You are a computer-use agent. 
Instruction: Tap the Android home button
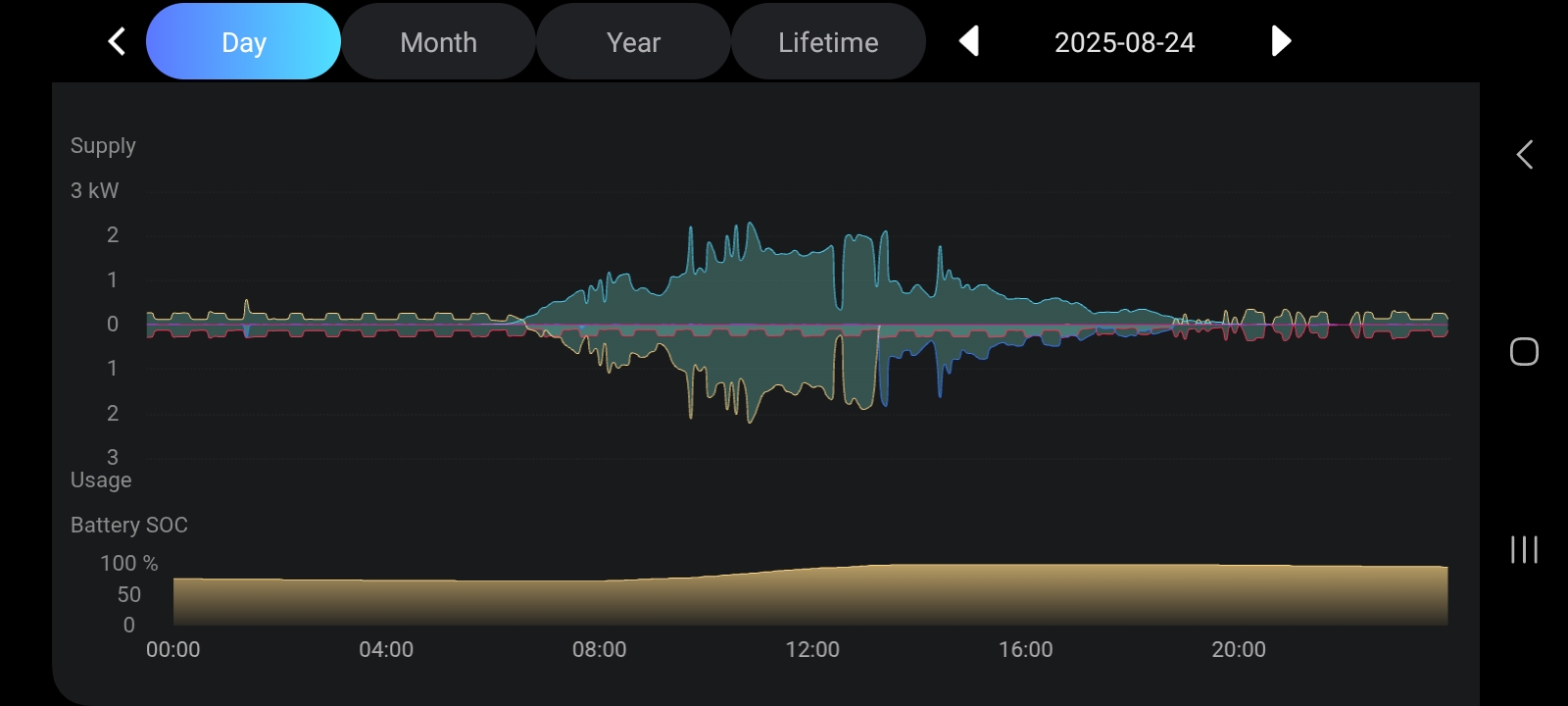click(1524, 352)
